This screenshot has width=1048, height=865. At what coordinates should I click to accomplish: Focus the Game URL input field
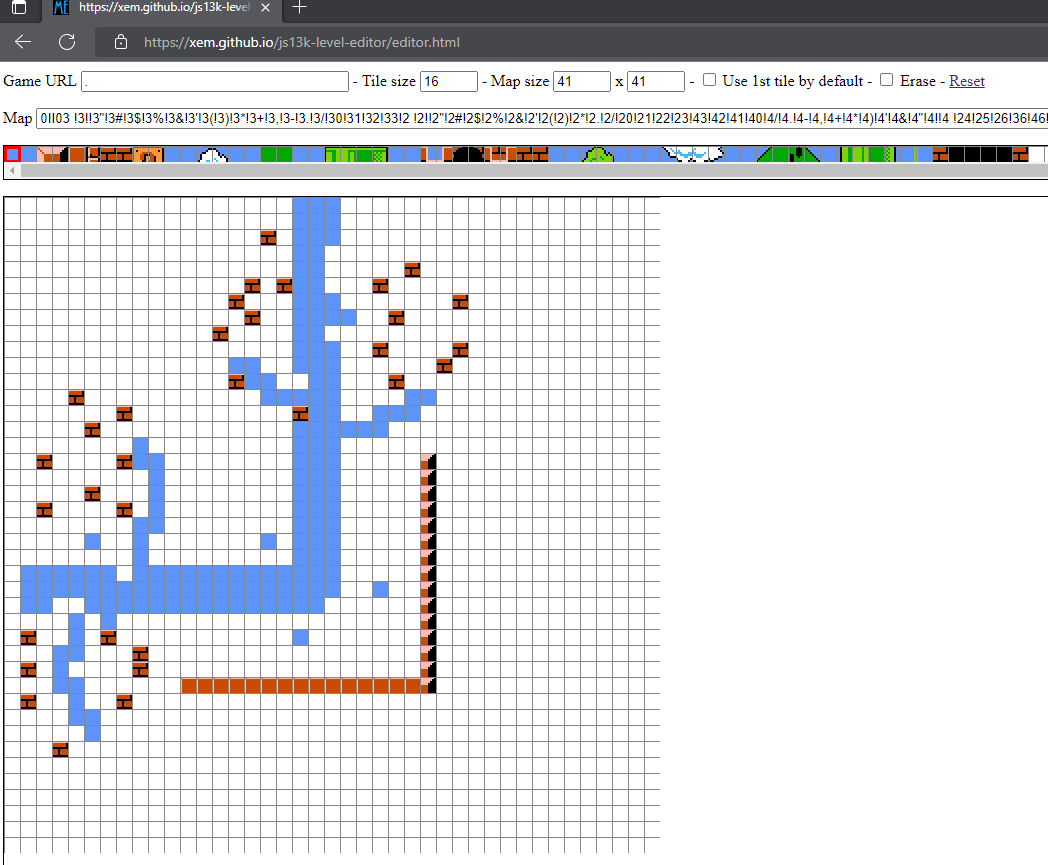215,82
